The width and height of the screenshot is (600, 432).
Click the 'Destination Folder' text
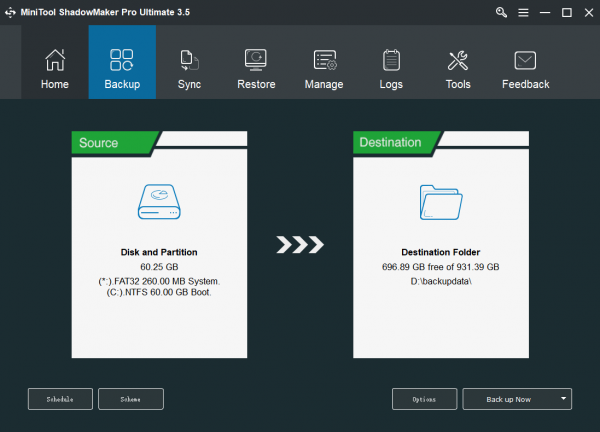[440, 252]
